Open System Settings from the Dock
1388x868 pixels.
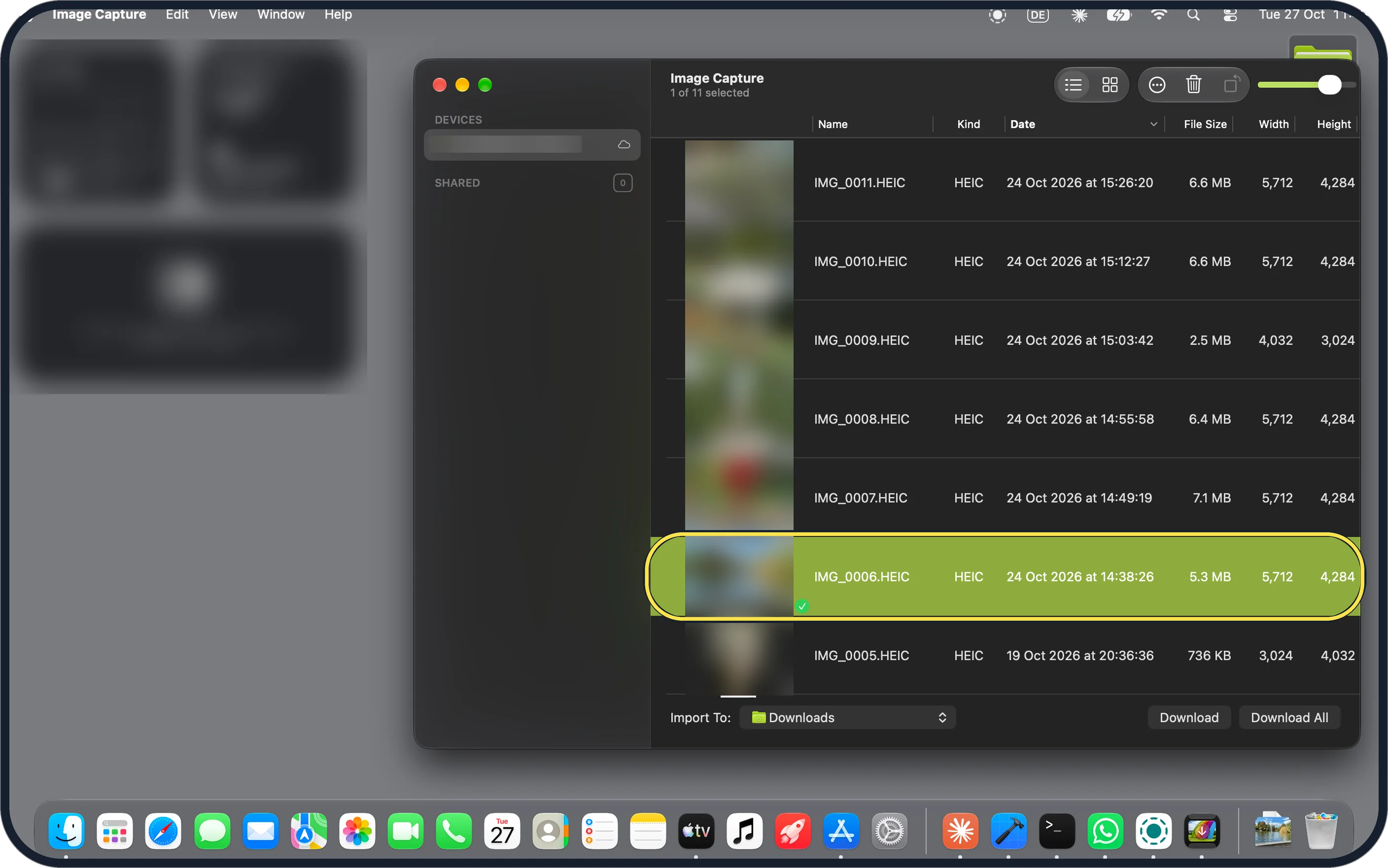890,831
